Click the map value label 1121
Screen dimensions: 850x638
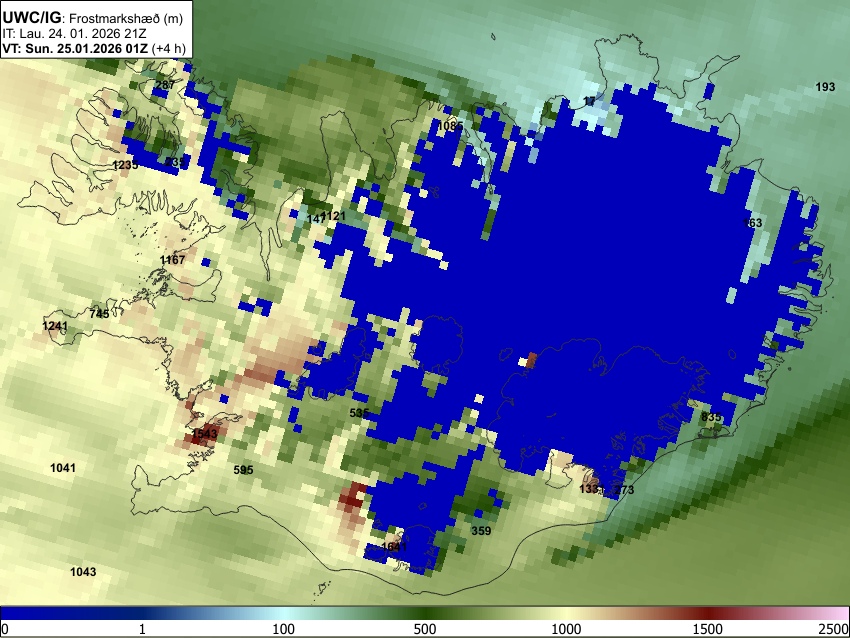coord(333,216)
